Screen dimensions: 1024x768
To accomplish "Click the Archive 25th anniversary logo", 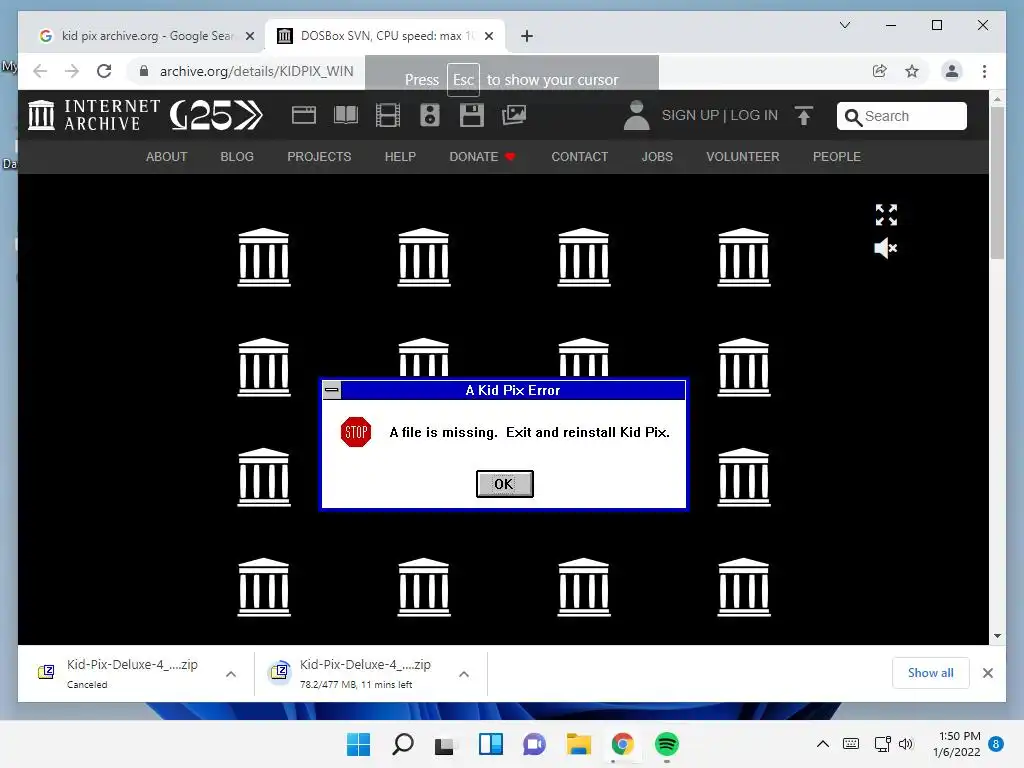I will 216,115.
